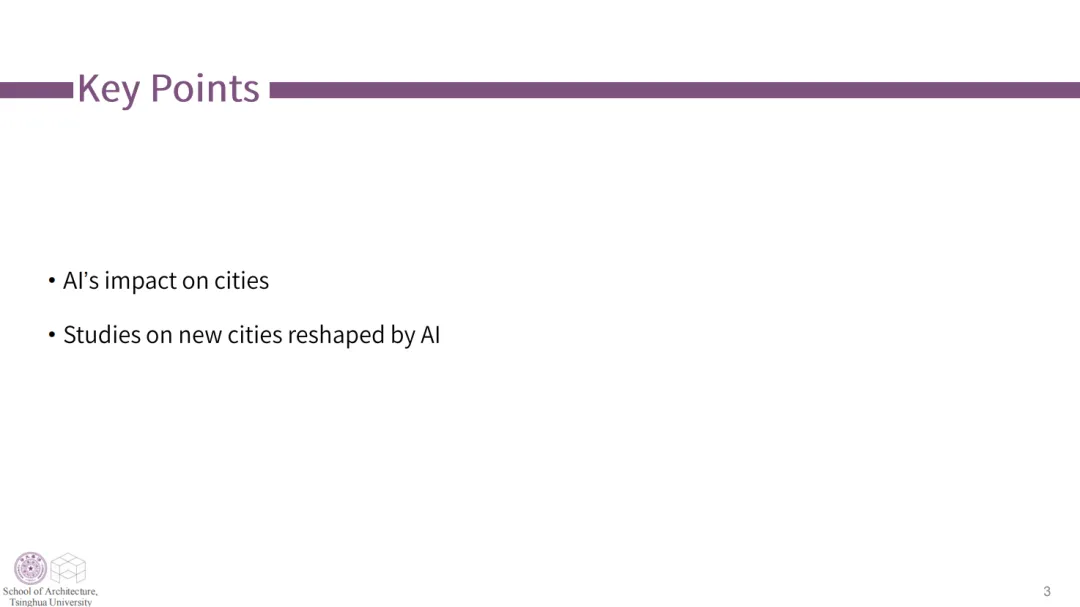The height and width of the screenshot is (607, 1080).
Task: Click the word "on" in the first bullet
Action: tap(195, 281)
